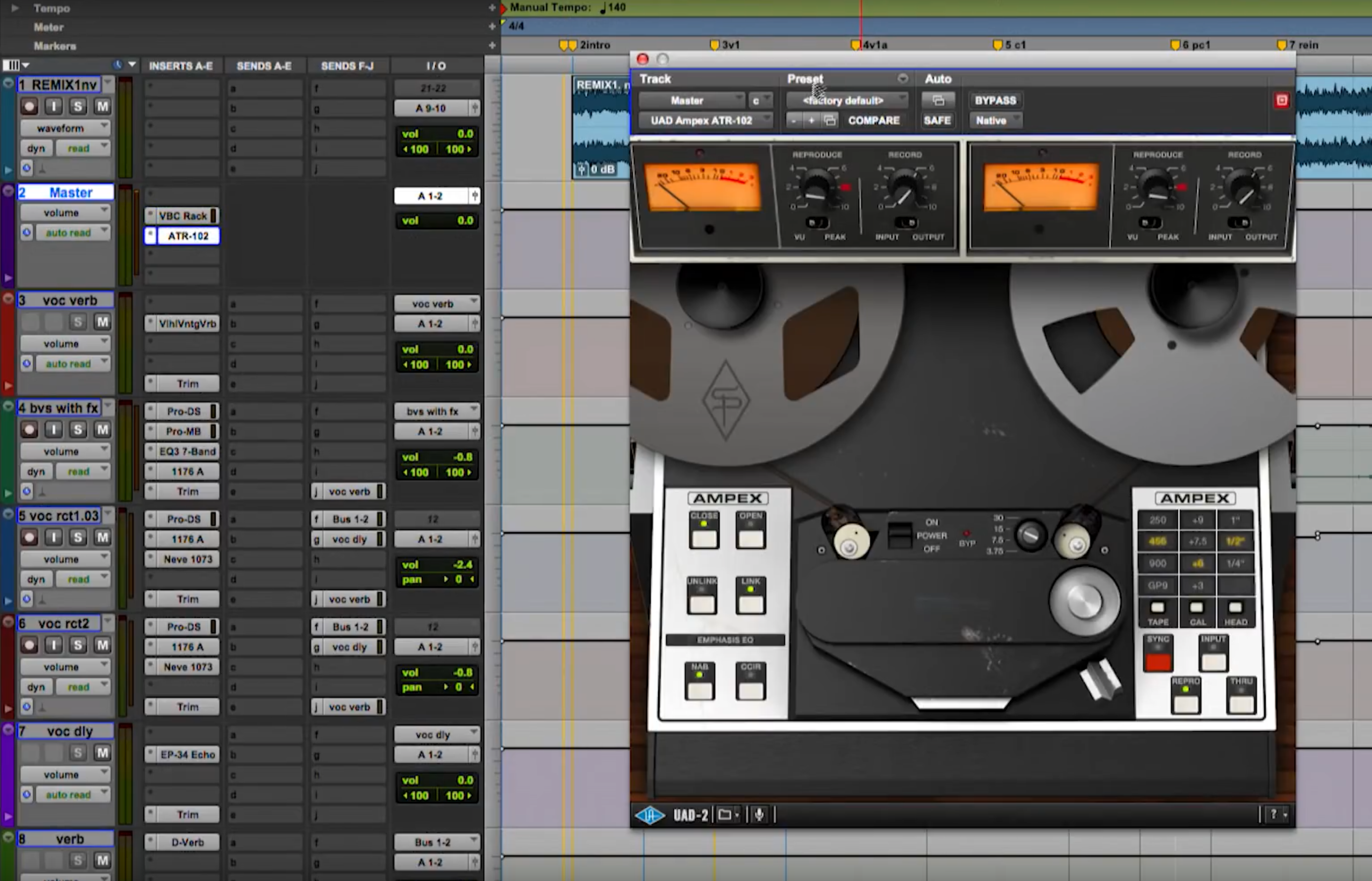Solo the verb track

point(78,860)
